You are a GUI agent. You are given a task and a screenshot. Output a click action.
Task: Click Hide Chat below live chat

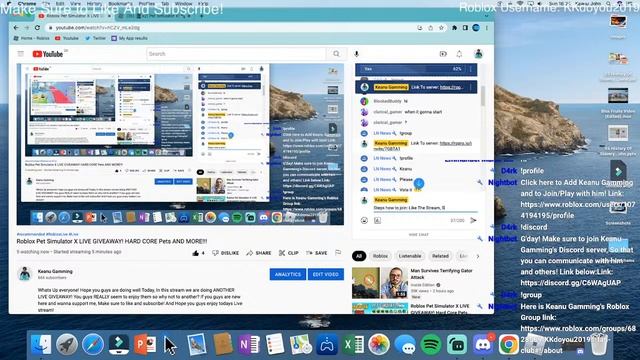click(x=419, y=235)
